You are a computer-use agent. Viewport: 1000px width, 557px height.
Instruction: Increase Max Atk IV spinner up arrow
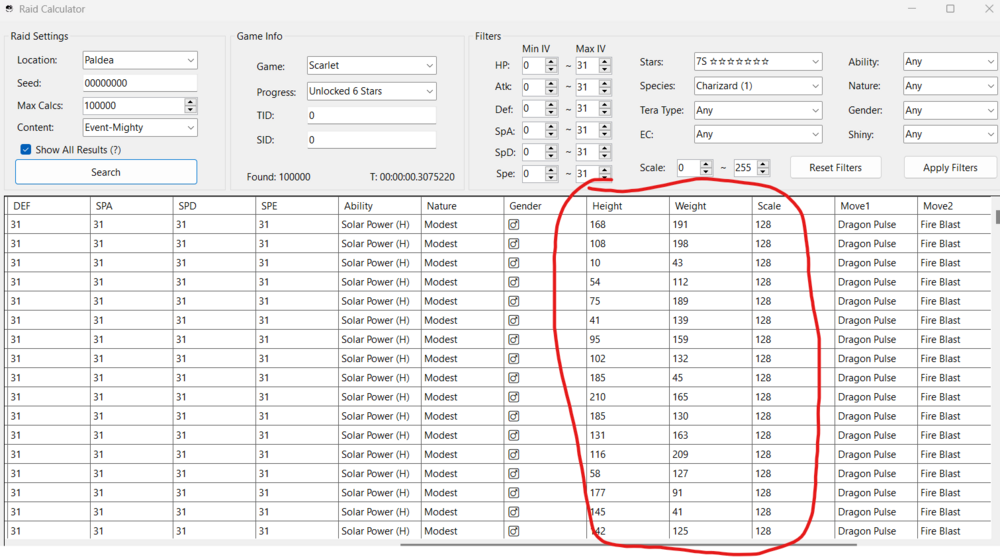click(x=605, y=83)
